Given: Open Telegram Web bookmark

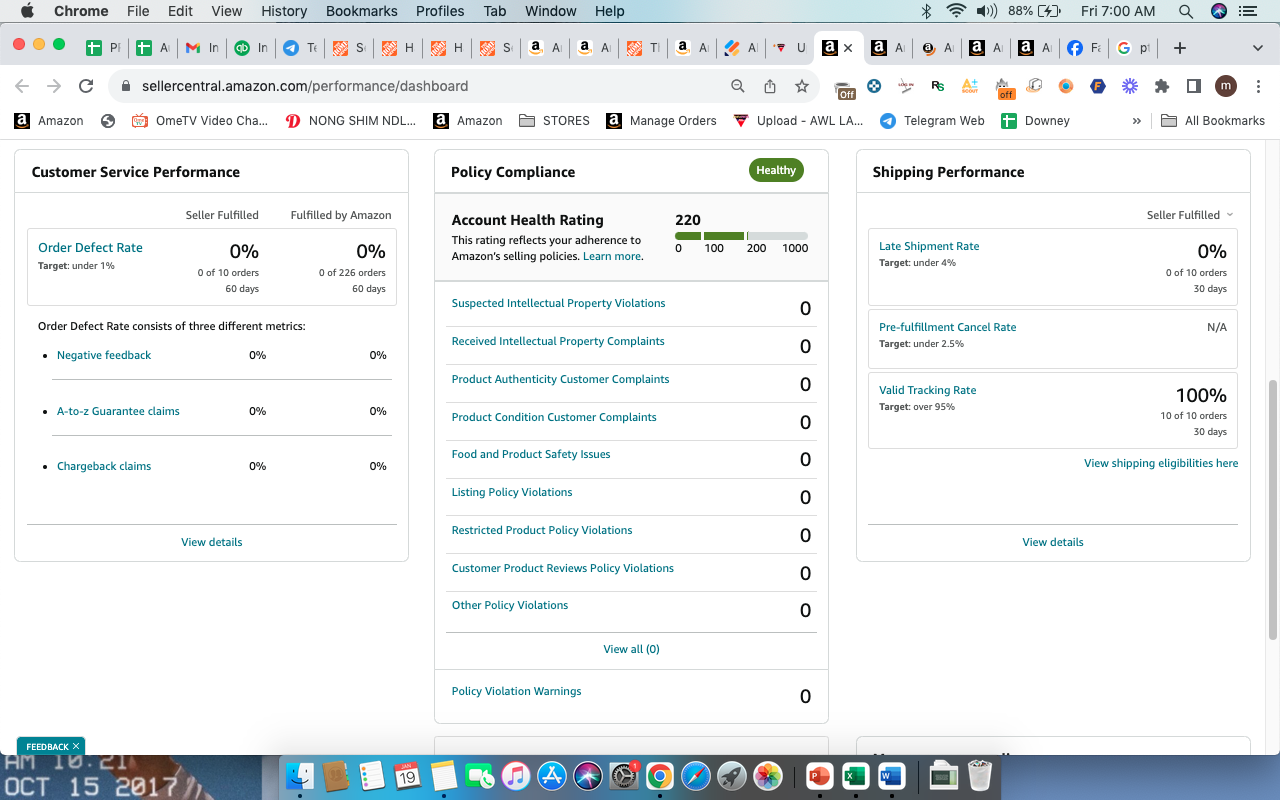Looking at the screenshot, I should 932,120.
